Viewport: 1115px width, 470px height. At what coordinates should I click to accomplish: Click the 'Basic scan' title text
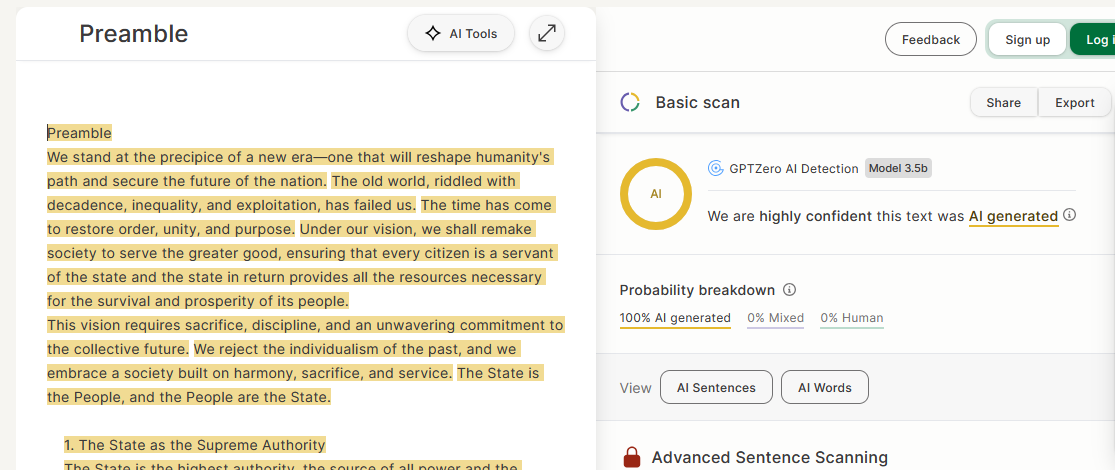[698, 102]
